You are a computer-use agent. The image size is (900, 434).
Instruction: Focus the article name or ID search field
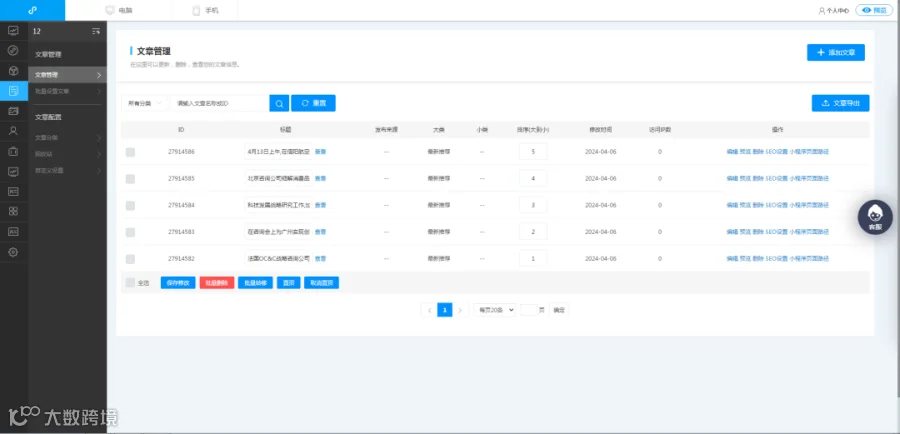point(220,103)
